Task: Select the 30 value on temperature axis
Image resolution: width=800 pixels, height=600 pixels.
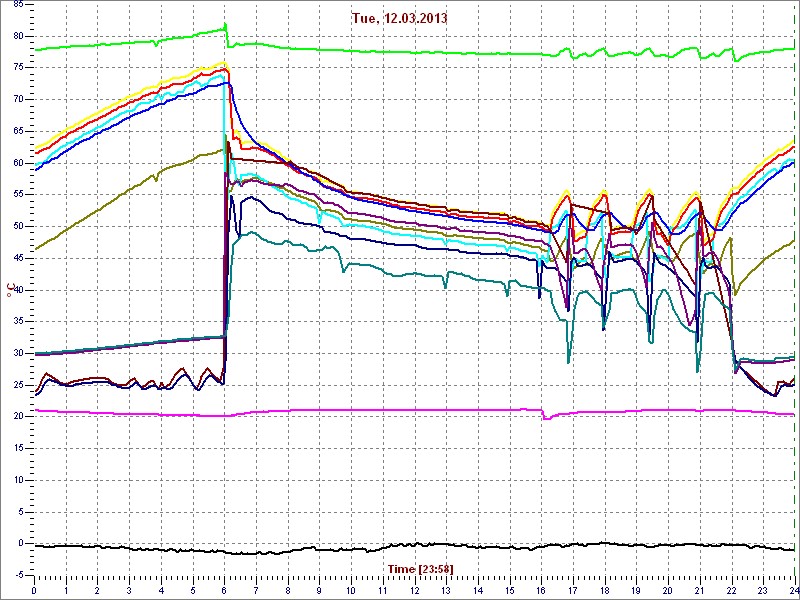Action: 17,353
